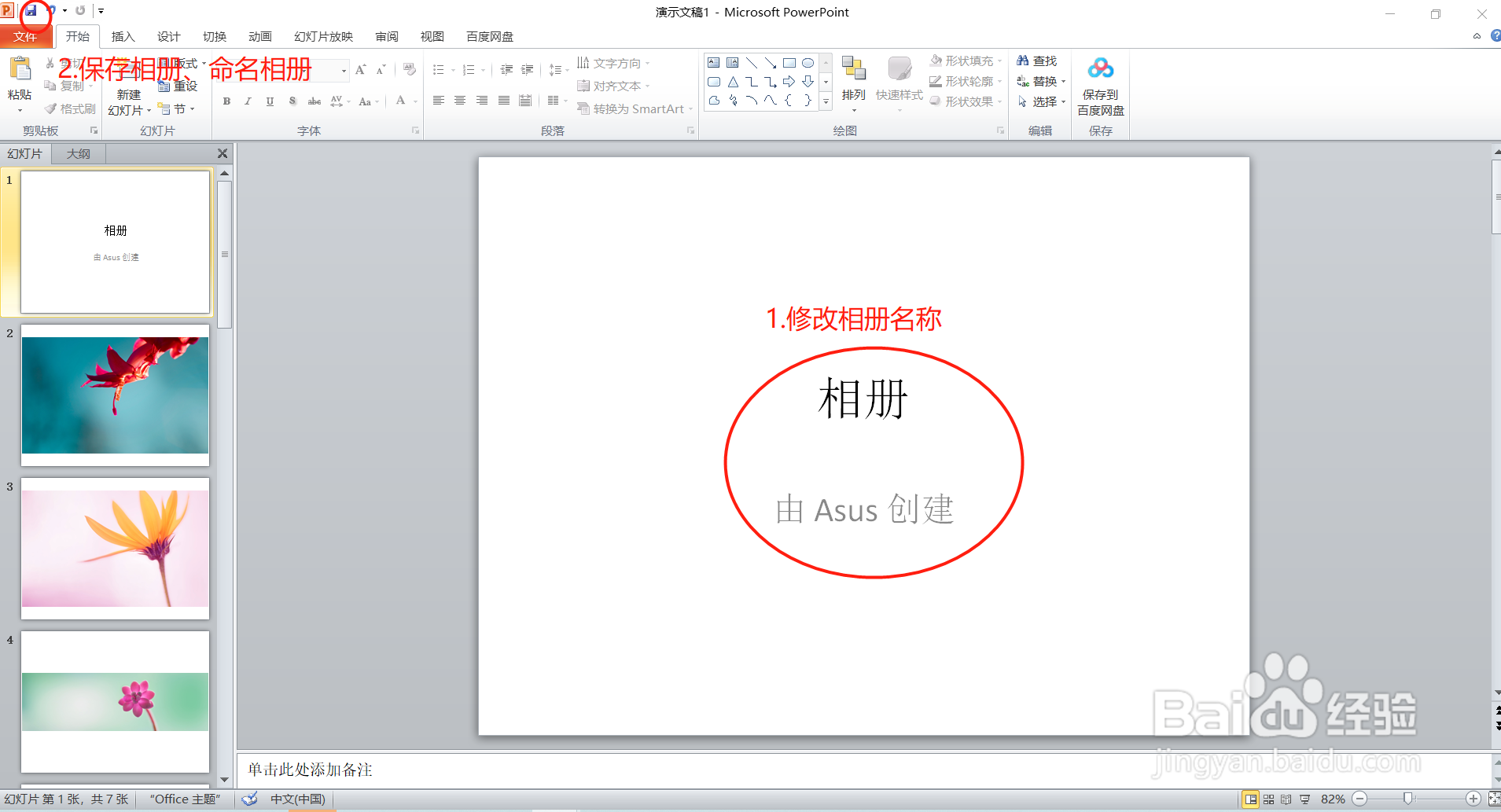The image size is (1501, 812).
Task: Apply Bold formatting
Action: (x=226, y=101)
